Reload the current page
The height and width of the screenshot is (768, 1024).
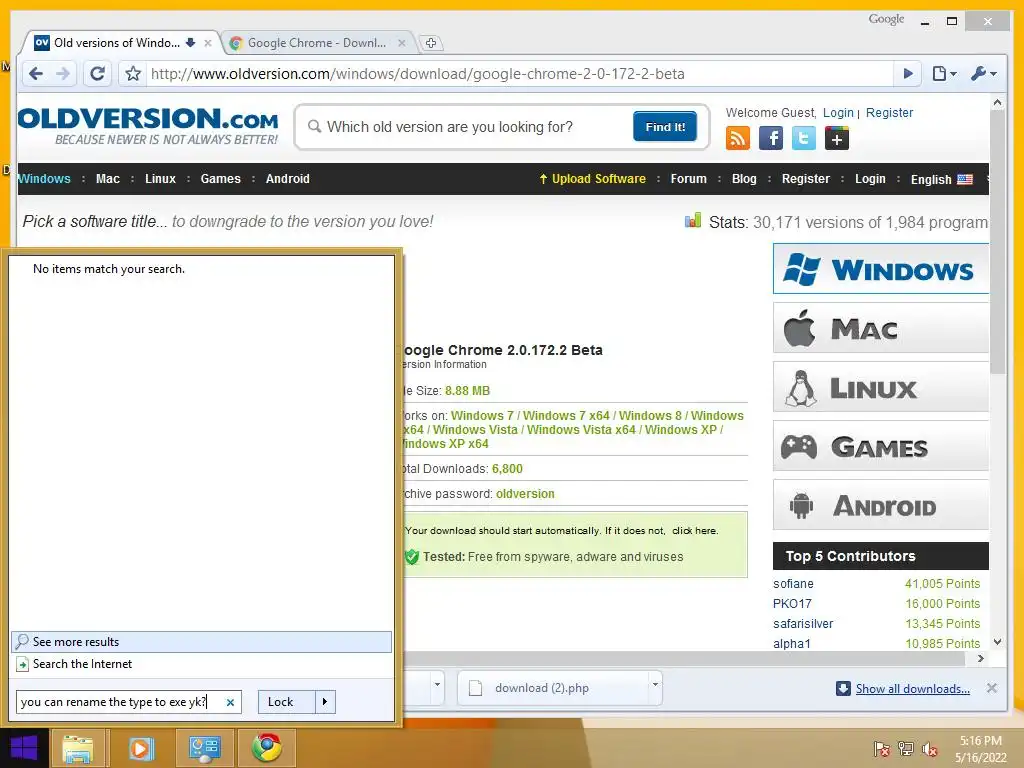97,74
